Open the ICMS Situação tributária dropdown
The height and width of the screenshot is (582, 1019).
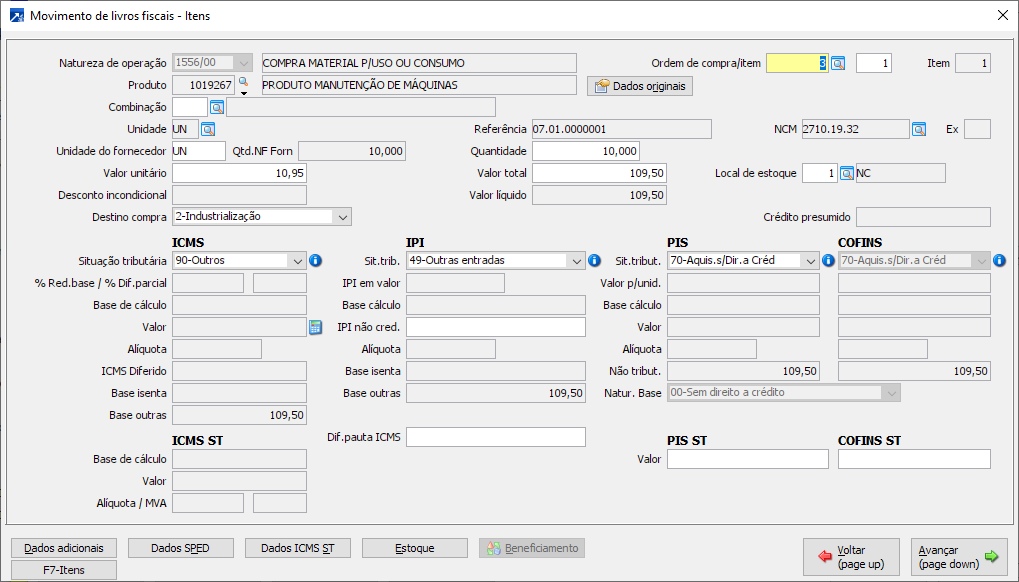click(297, 260)
